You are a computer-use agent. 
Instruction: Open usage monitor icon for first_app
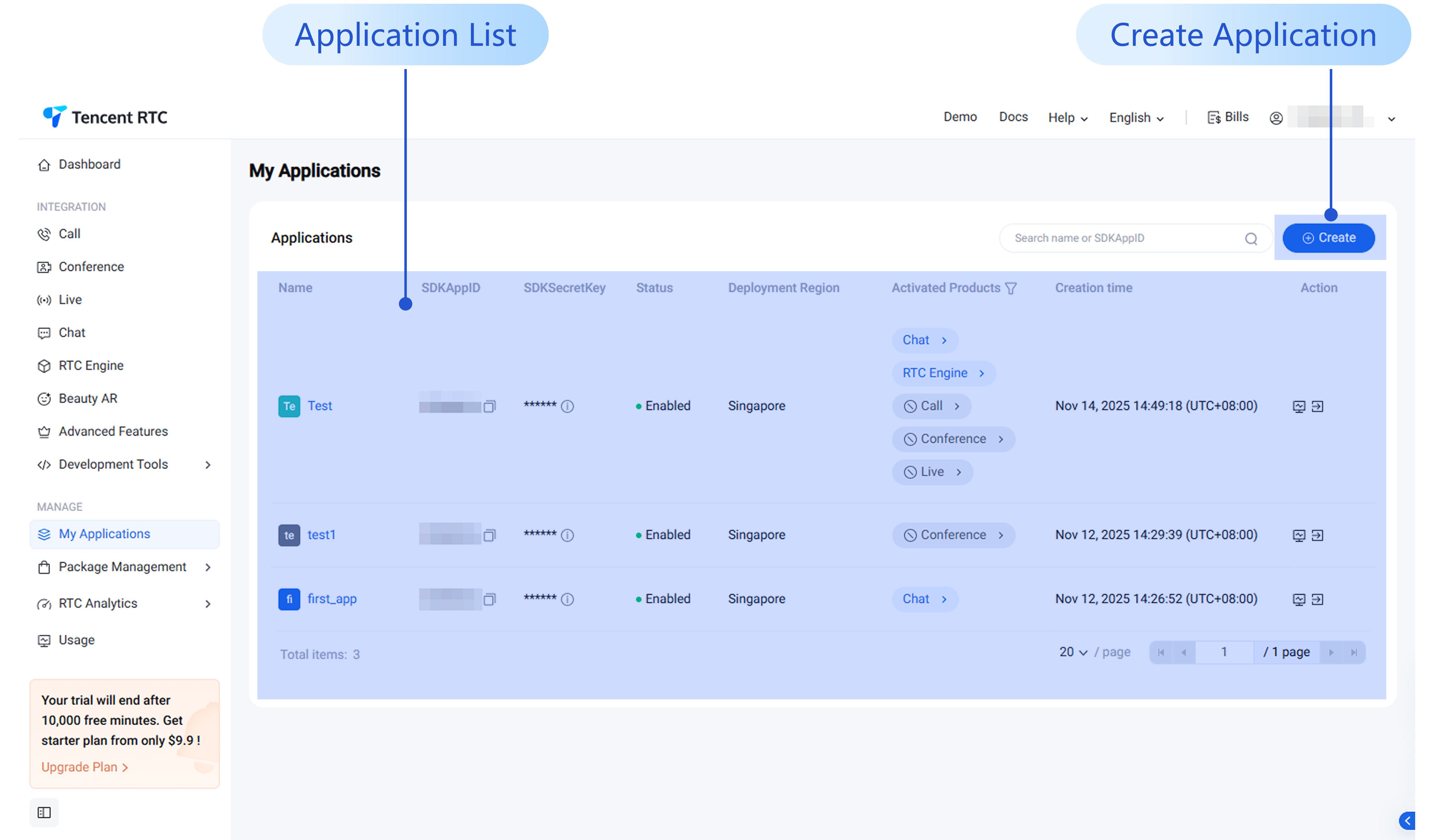click(x=1299, y=599)
